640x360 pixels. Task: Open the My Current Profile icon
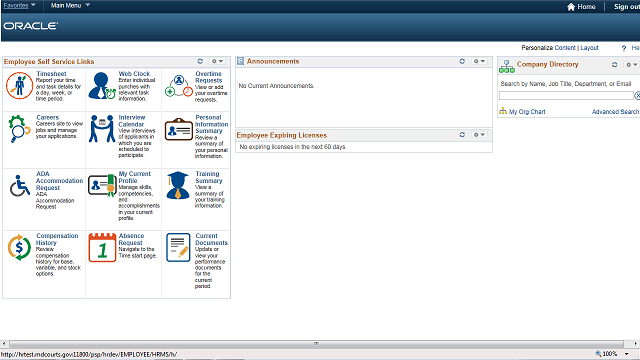102,186
